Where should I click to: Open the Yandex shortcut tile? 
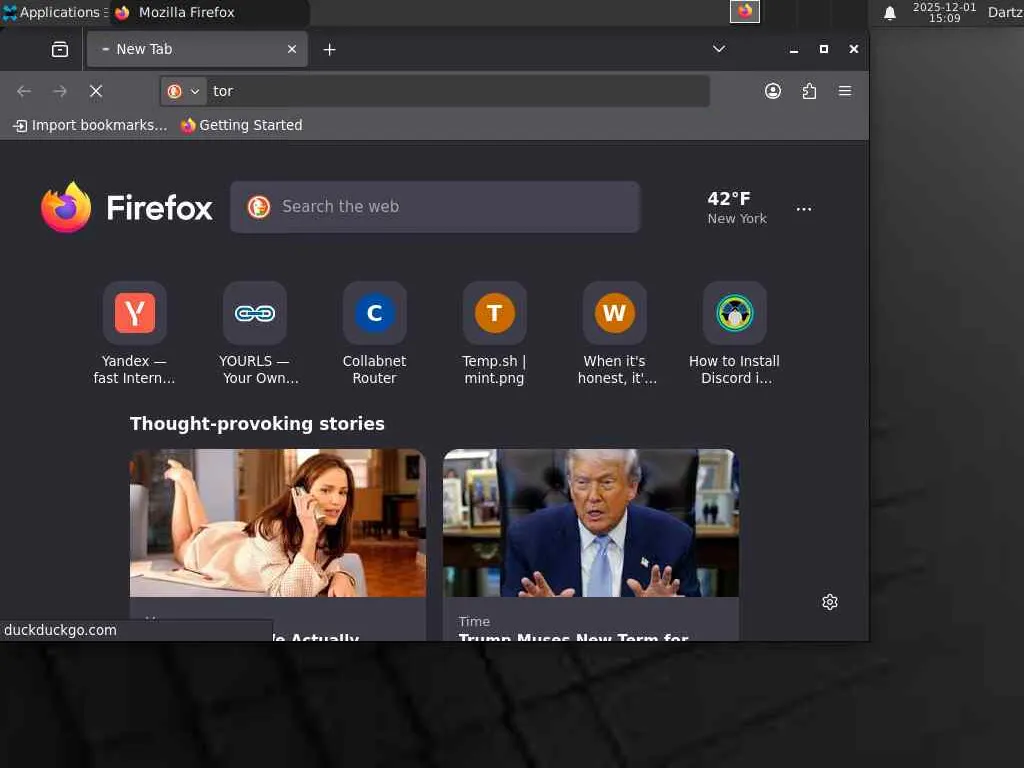(x=135, y=333)
